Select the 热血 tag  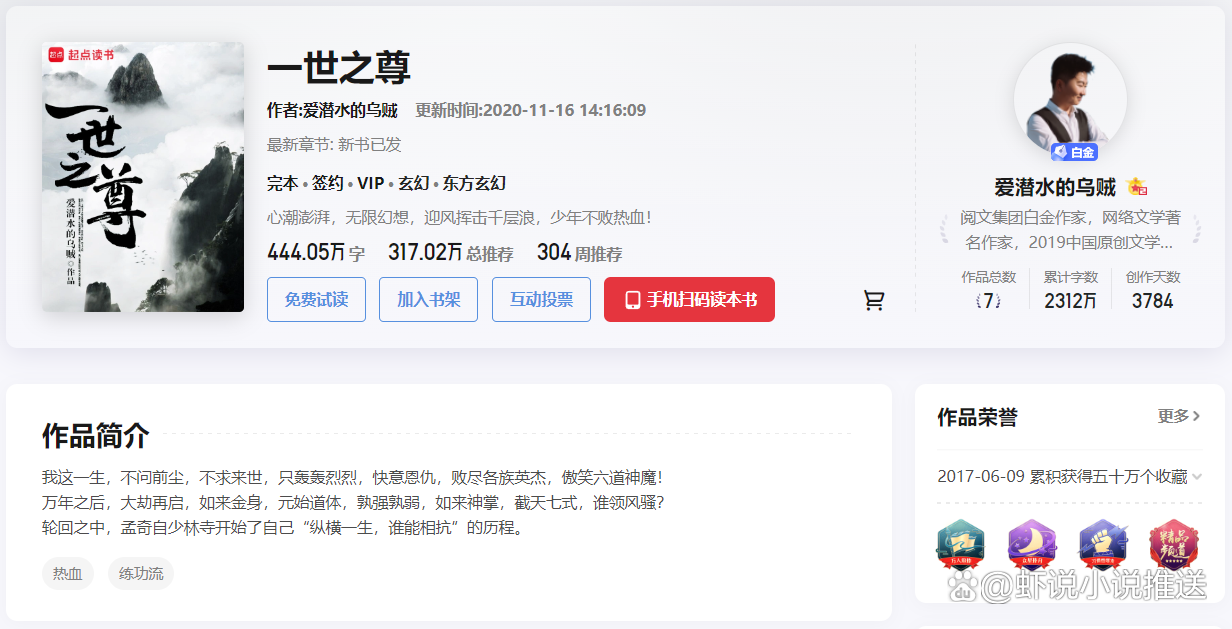[x=68, y=574]
